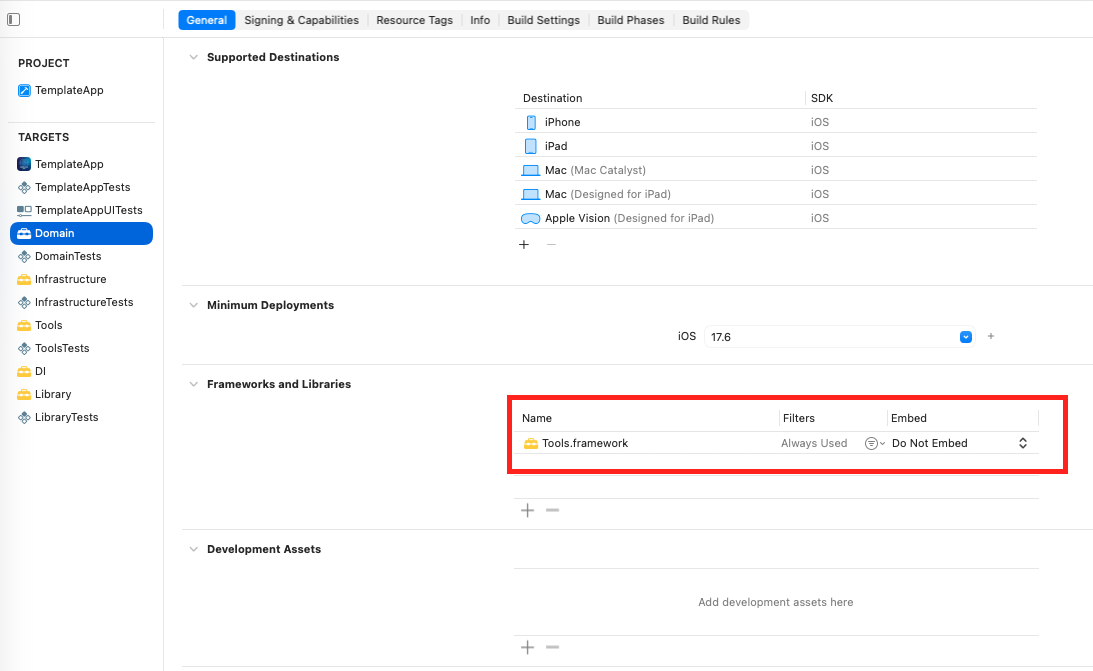
Task: Click the Mac Designed for iPad icon
Action: pyautogui.click(x=531, y=194)
